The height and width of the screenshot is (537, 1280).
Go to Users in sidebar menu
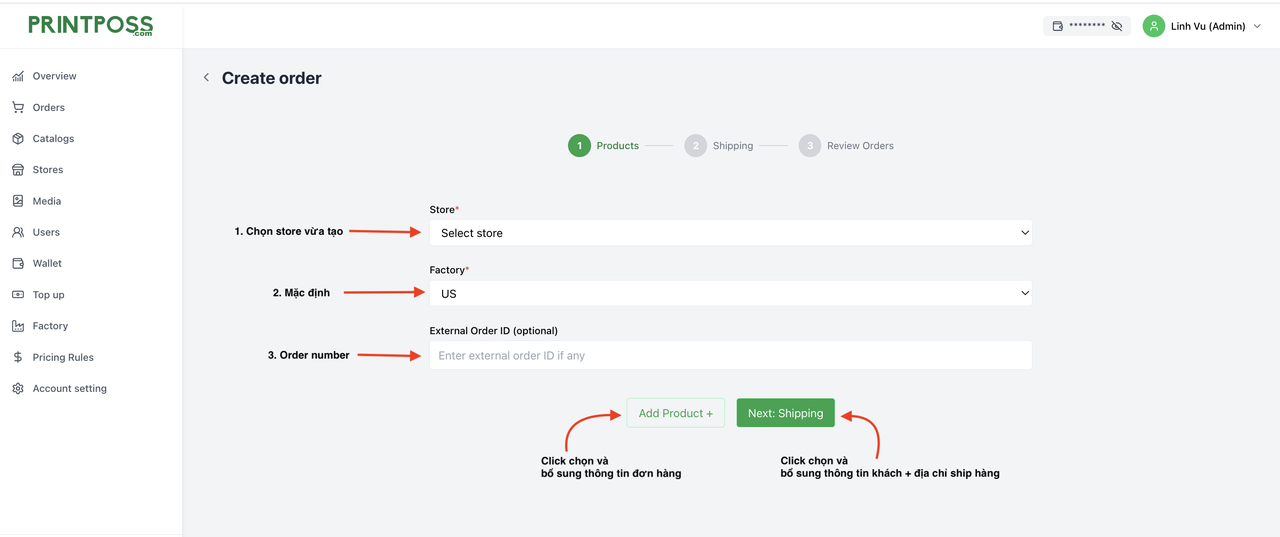(x=46, y=232)
